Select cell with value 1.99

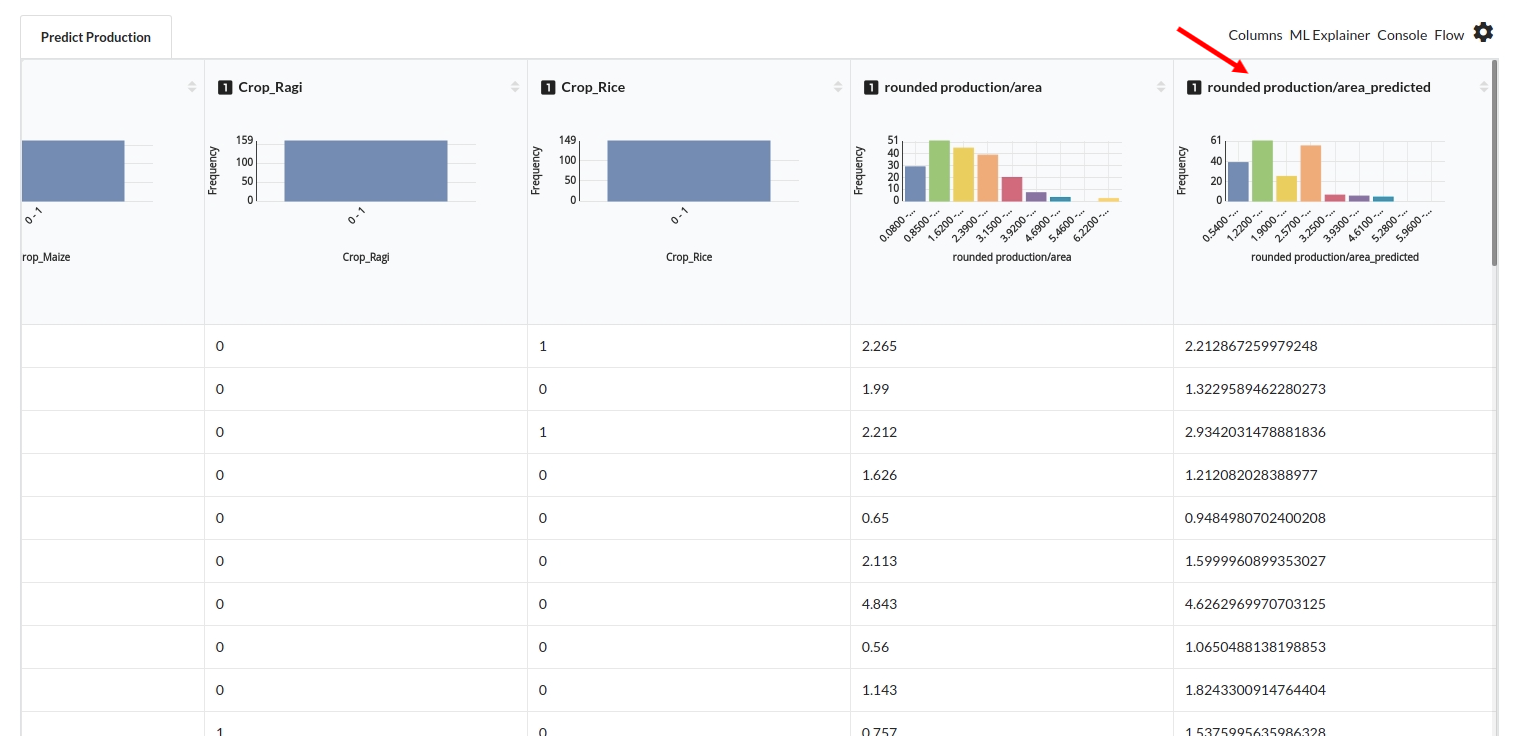(x=1012, y=389)
